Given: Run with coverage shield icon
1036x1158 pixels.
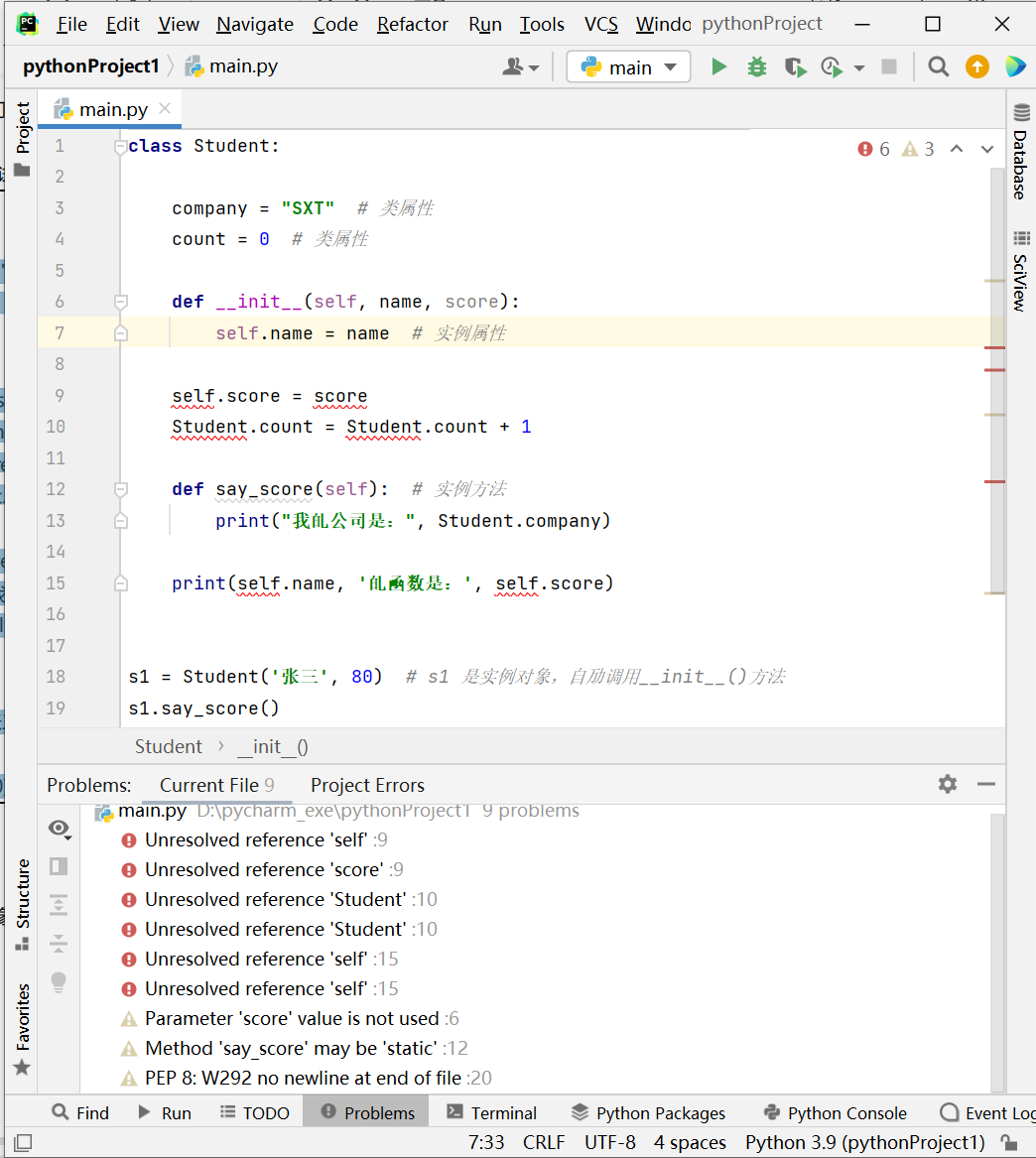Looking at the screenshot, I should 795,67.
